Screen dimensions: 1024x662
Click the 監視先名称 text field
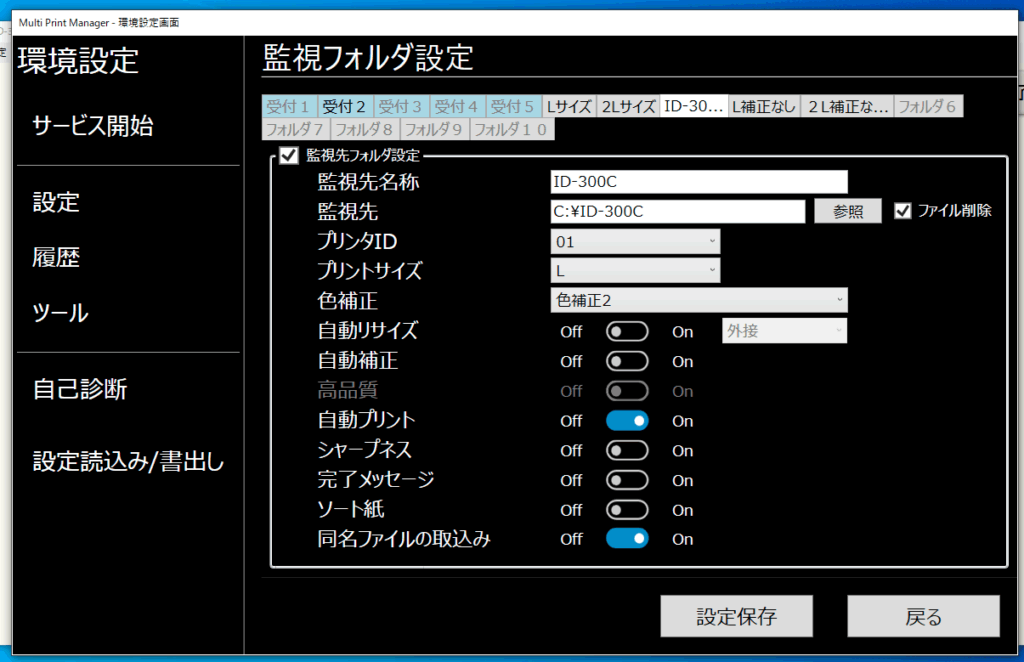(699, 181)
